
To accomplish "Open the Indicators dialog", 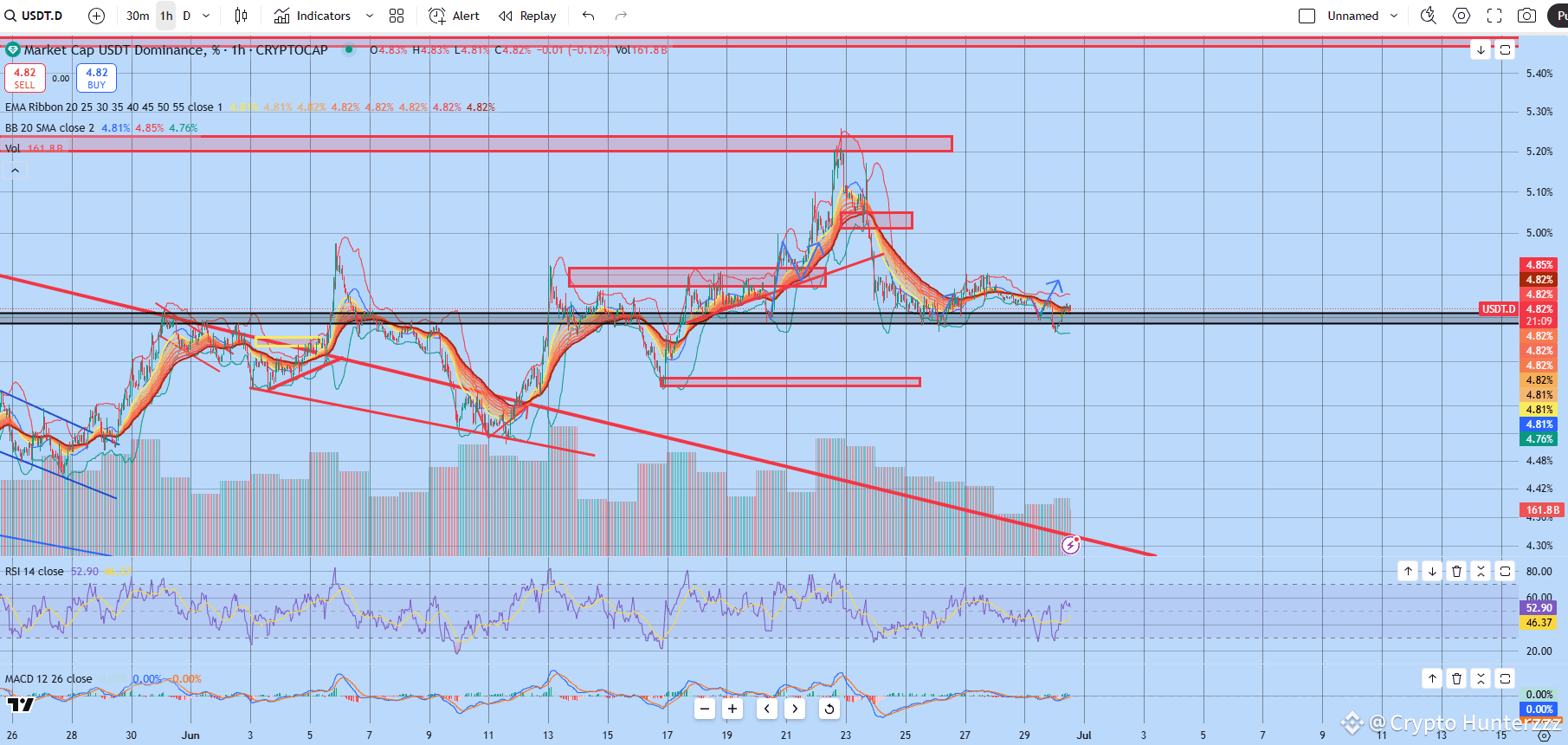I will coord(313,16).
